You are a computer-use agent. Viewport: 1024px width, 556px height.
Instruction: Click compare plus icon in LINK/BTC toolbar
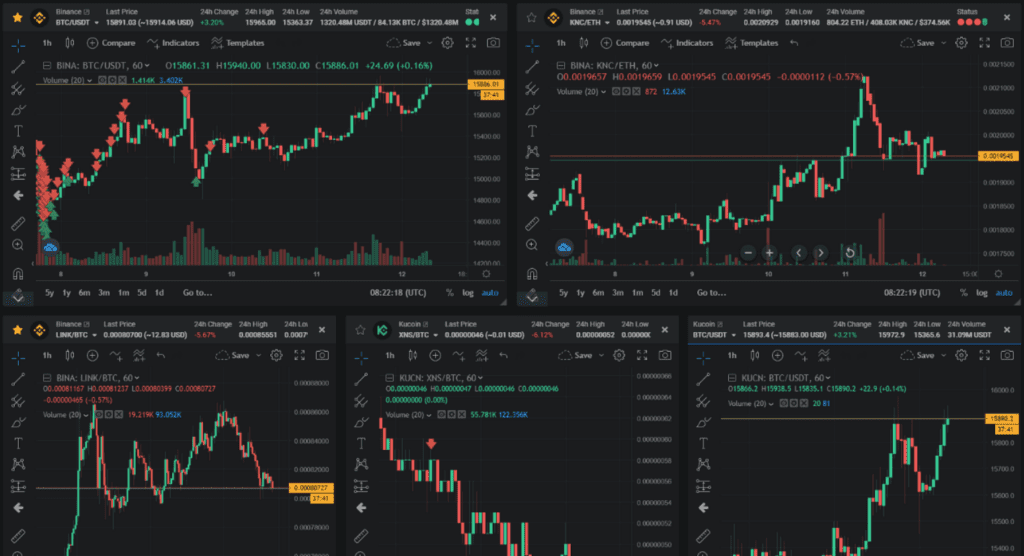click(x=92, y=355)
